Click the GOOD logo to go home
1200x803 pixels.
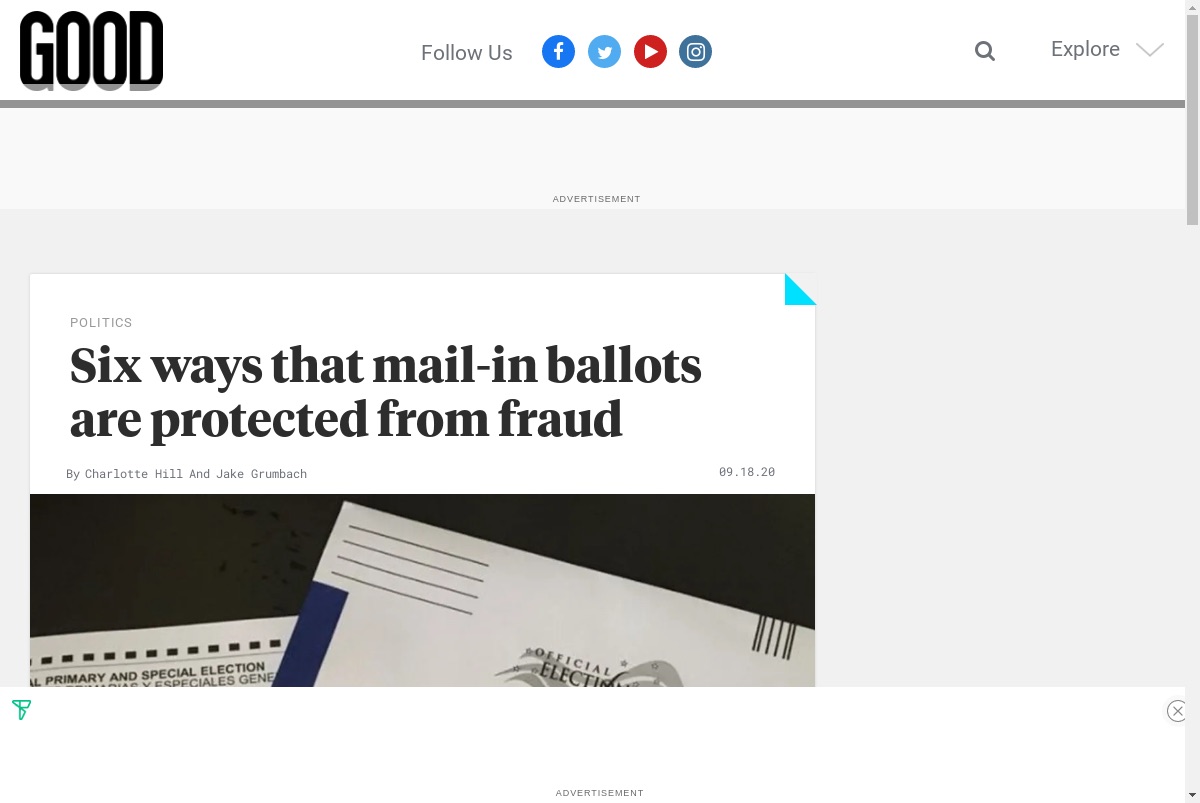coord(91,50)
